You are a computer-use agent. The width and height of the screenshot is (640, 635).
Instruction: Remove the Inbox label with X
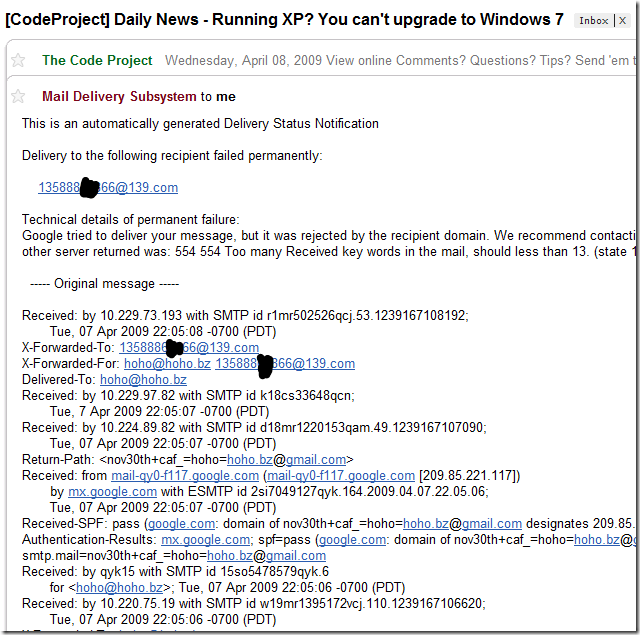622,21
